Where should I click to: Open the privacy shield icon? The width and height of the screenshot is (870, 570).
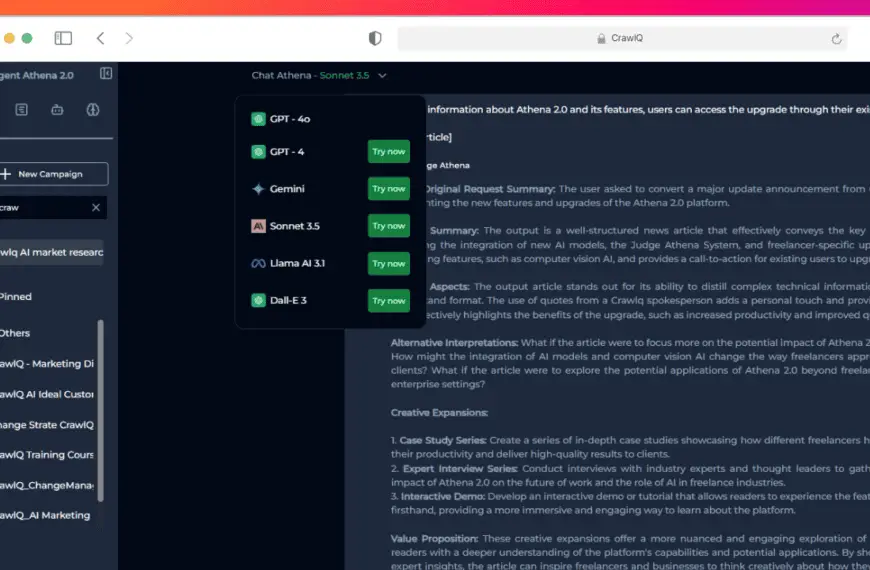coord(375,38)
